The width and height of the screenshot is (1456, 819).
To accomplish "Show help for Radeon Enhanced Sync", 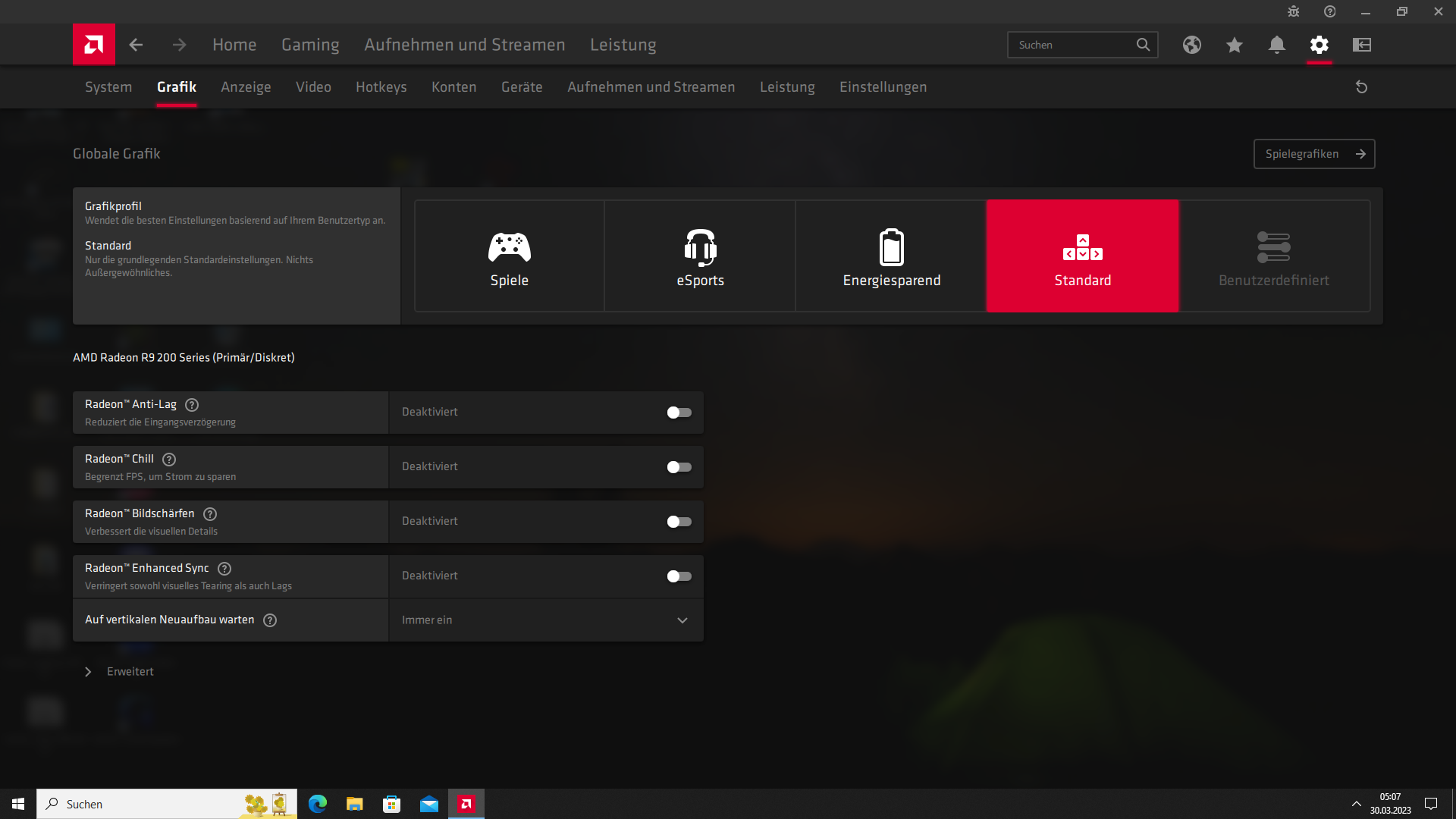I will 224,569.
